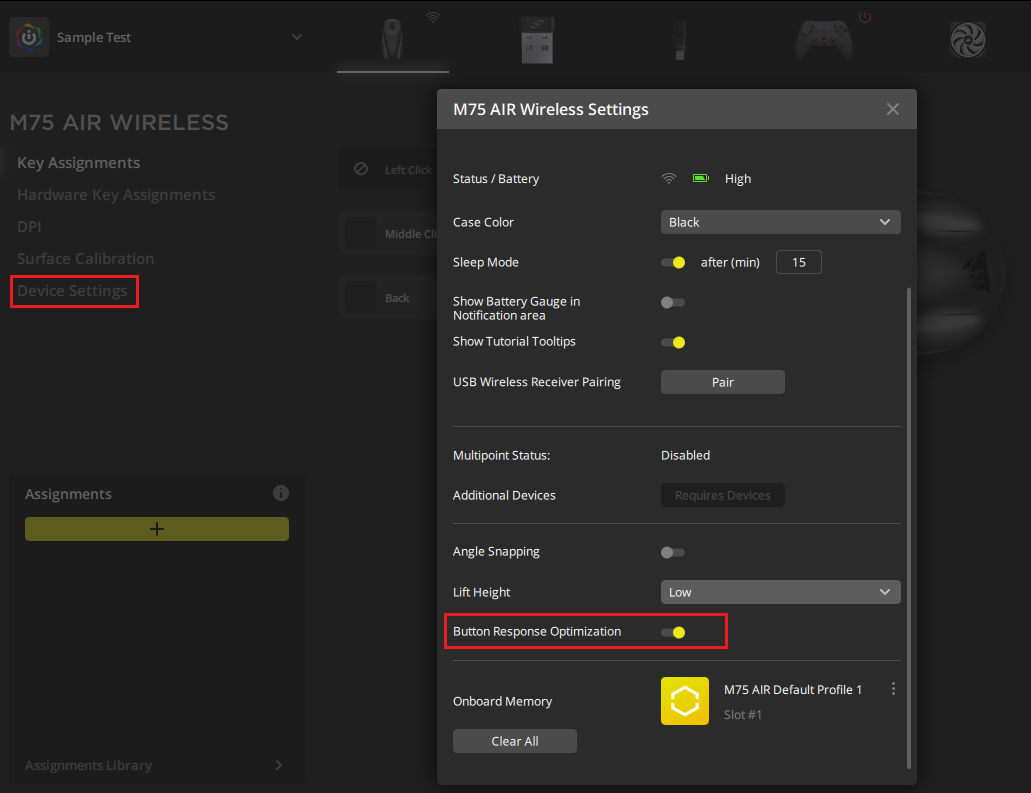The image size is (1031, 793).
Task: Turn off Button Response Optimization
Action: point(672,631)
